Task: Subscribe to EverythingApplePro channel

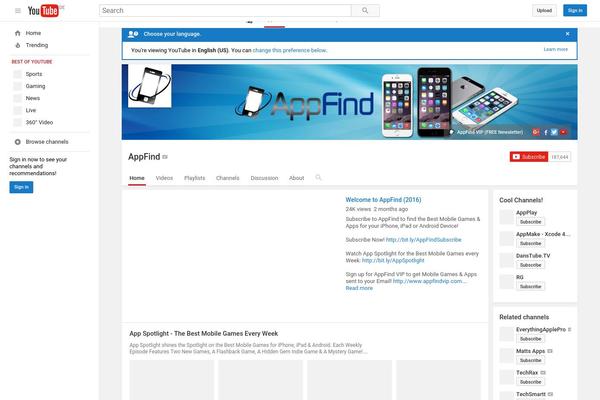Action: tap(530, 339)
